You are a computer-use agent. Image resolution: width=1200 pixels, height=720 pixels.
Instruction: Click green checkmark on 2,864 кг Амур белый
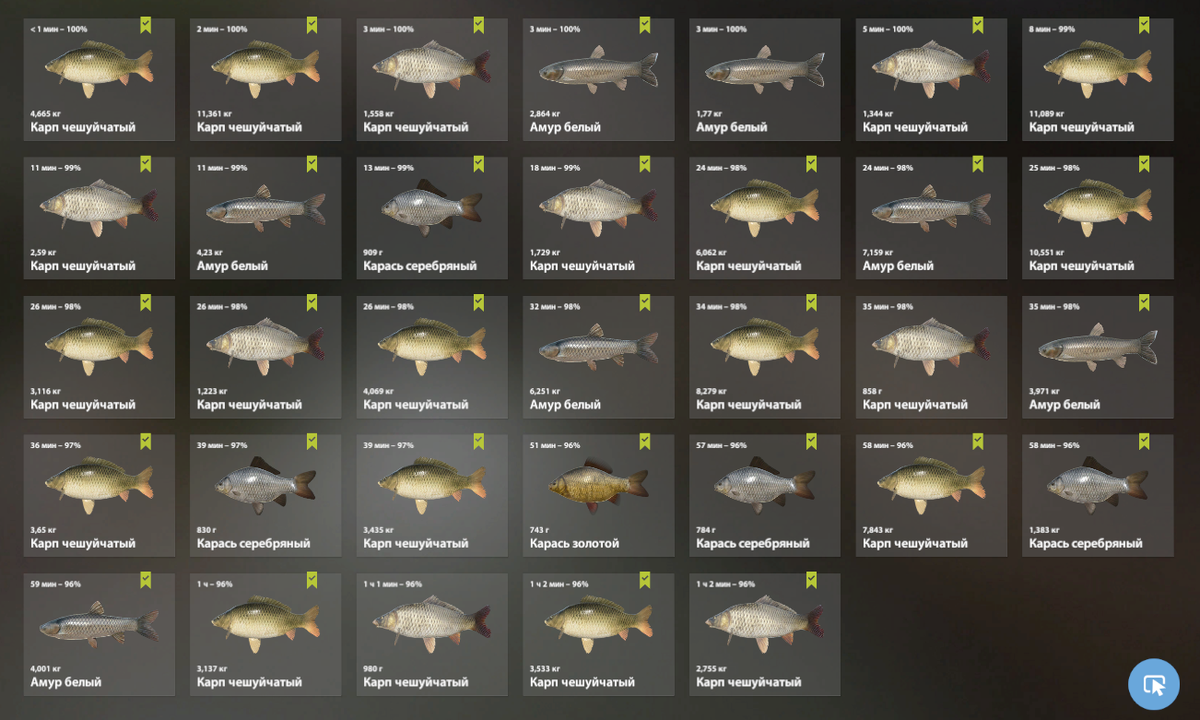click(x=645, y=25)
